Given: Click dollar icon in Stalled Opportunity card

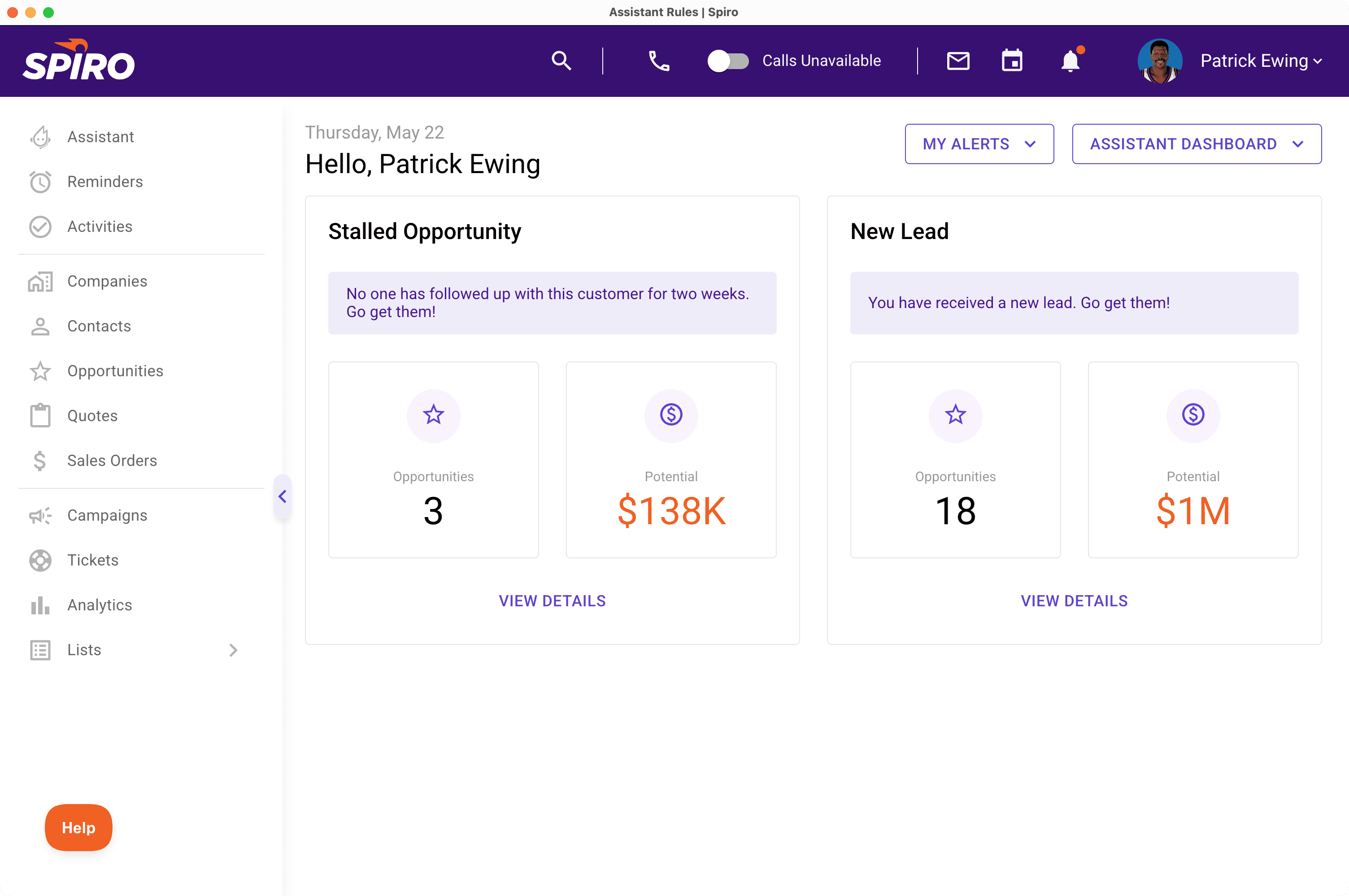Looking at the screenshot, I should click(x=671, y=415).
